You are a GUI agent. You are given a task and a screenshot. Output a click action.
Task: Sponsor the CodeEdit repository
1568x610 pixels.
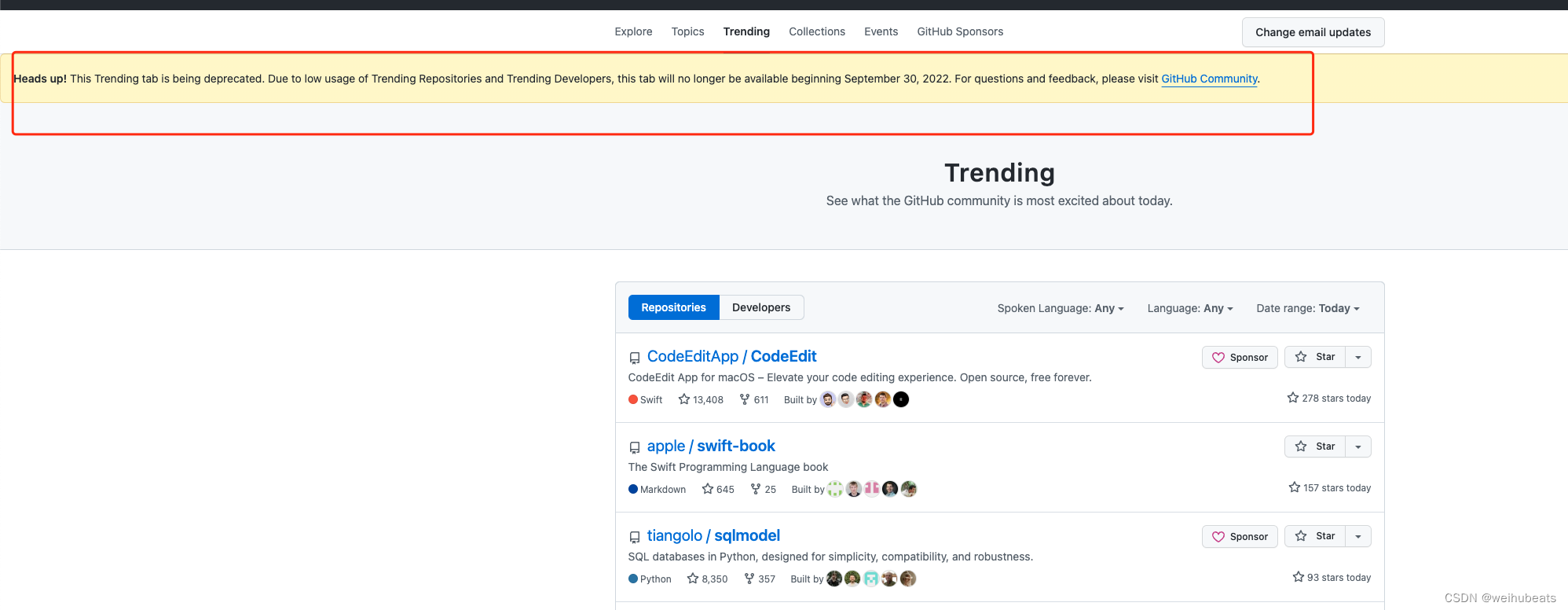[1240, 357]
